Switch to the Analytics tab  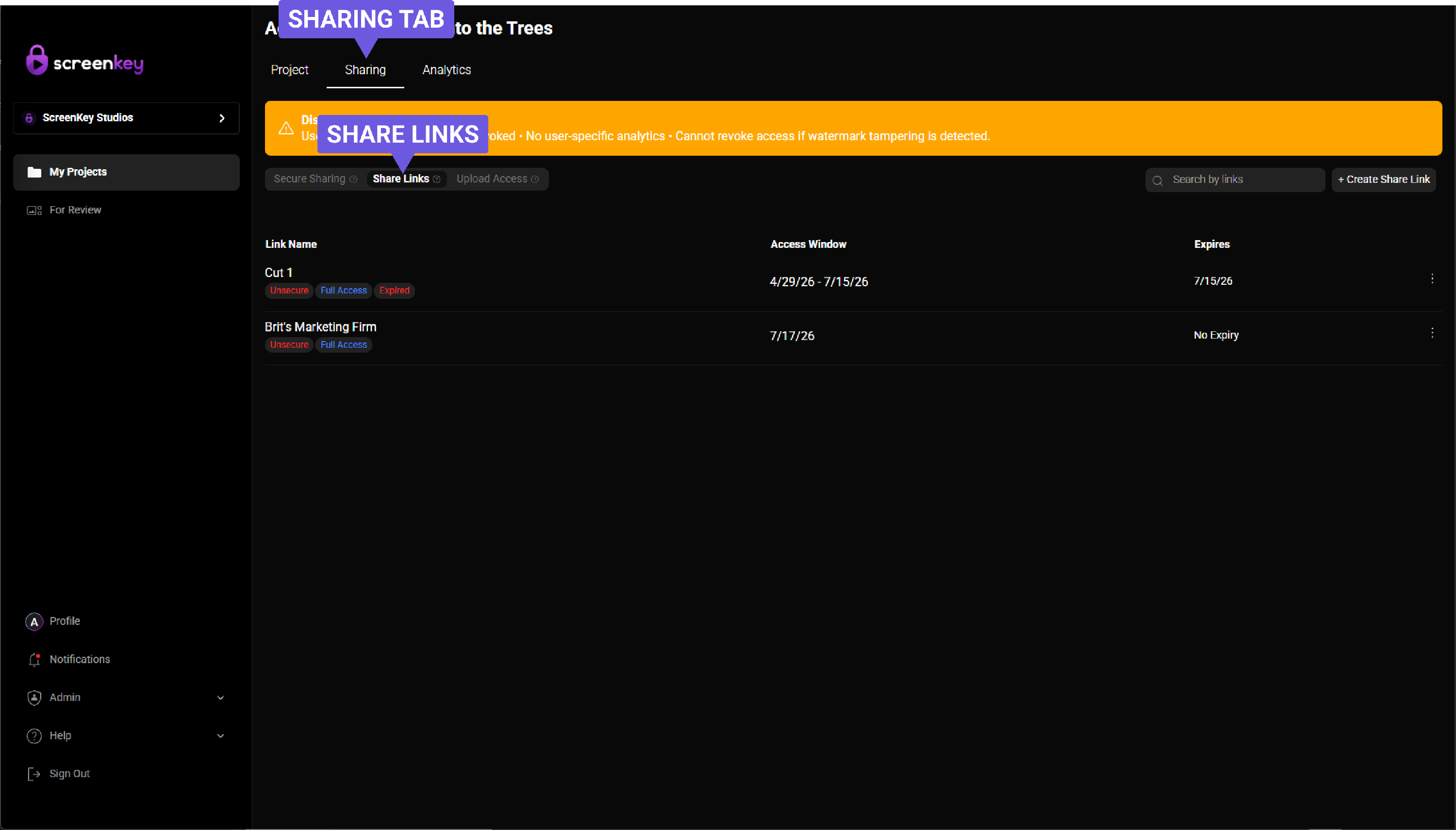pos(447,70)
